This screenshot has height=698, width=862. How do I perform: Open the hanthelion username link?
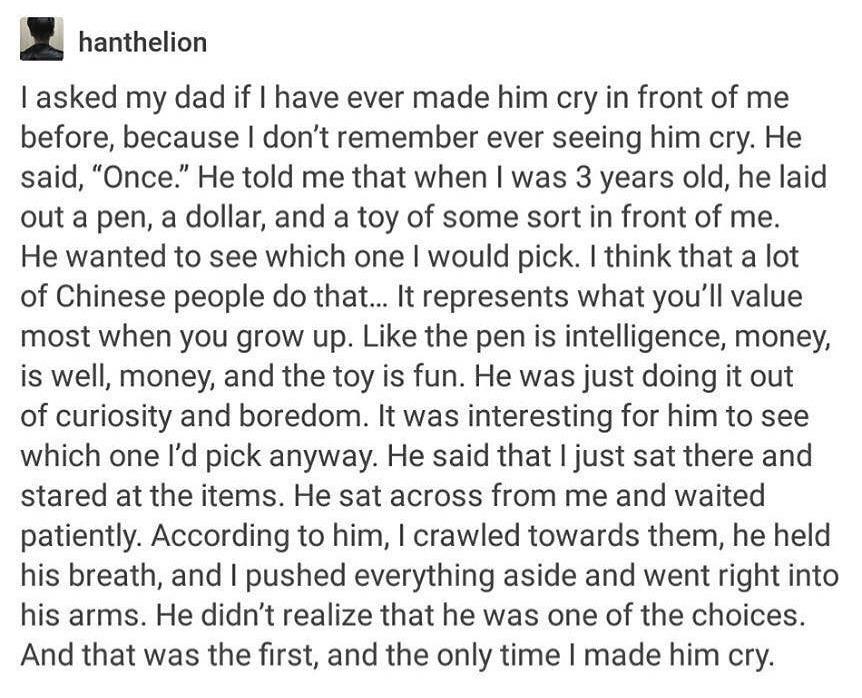click(143, 42)
